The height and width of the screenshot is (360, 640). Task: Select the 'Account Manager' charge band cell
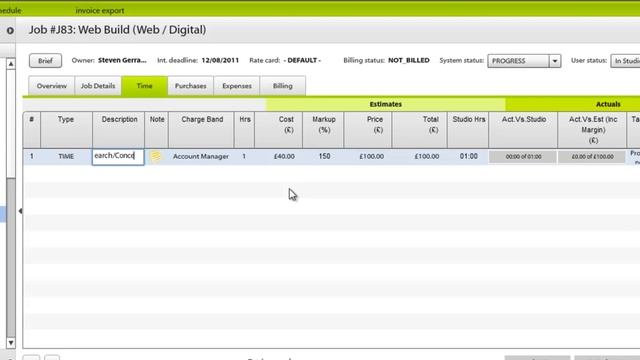pos(201,156)
